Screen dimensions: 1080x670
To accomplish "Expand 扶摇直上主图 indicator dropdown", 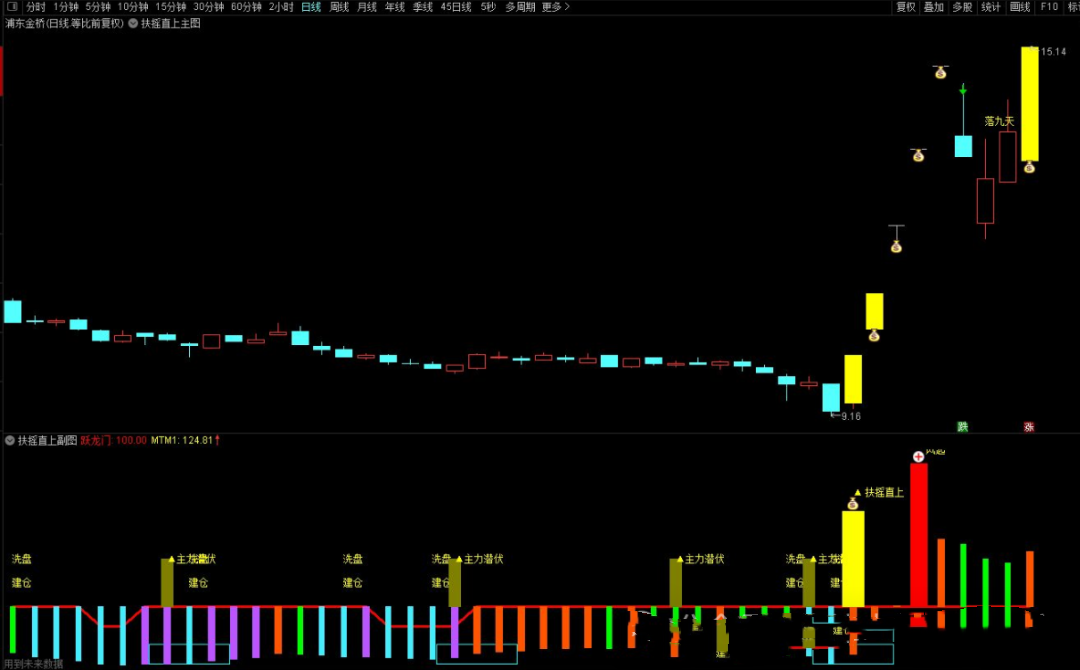I will (x=134, y=23).
